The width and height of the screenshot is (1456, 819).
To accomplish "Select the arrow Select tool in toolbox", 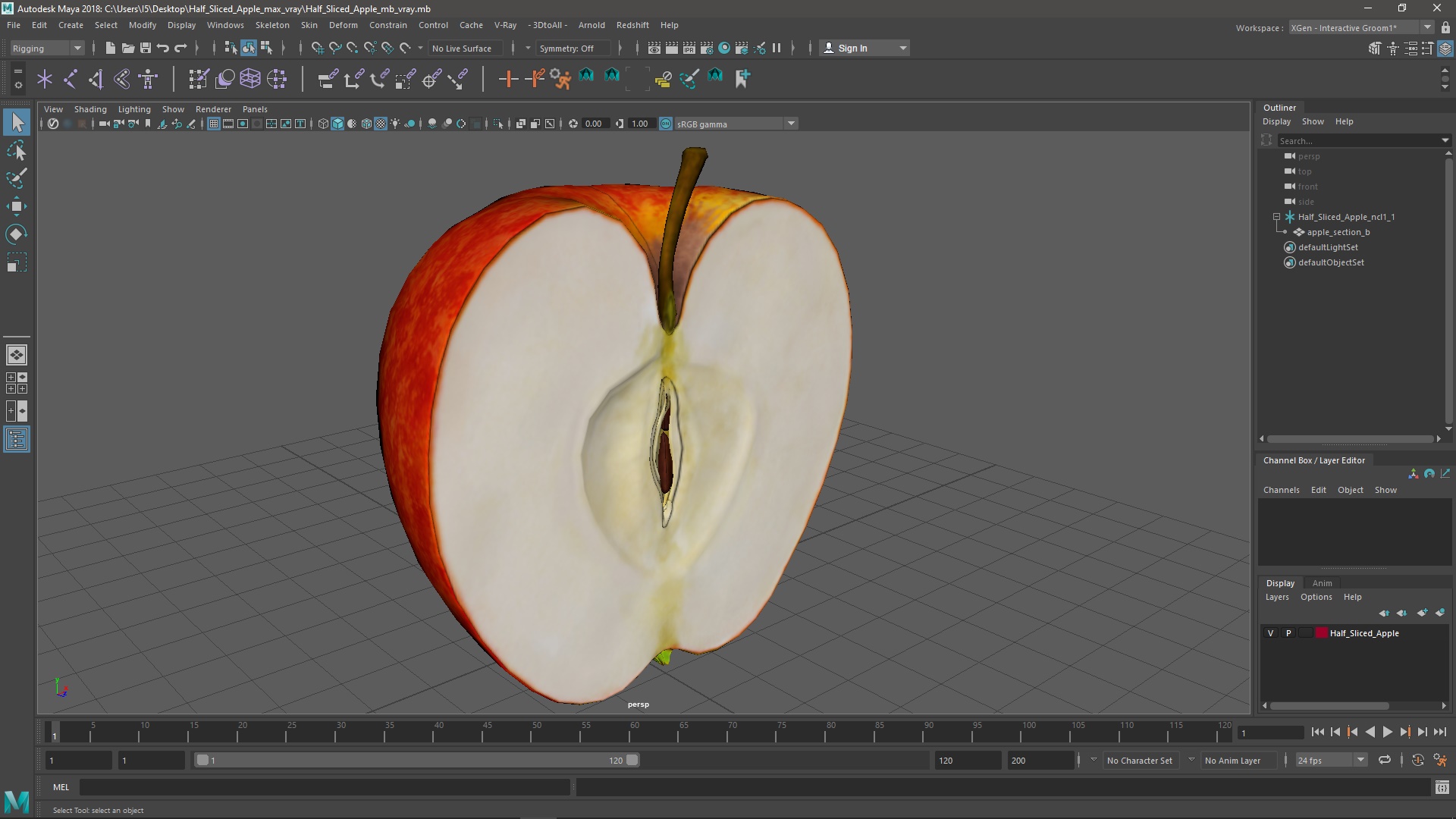I will point(17,122).
